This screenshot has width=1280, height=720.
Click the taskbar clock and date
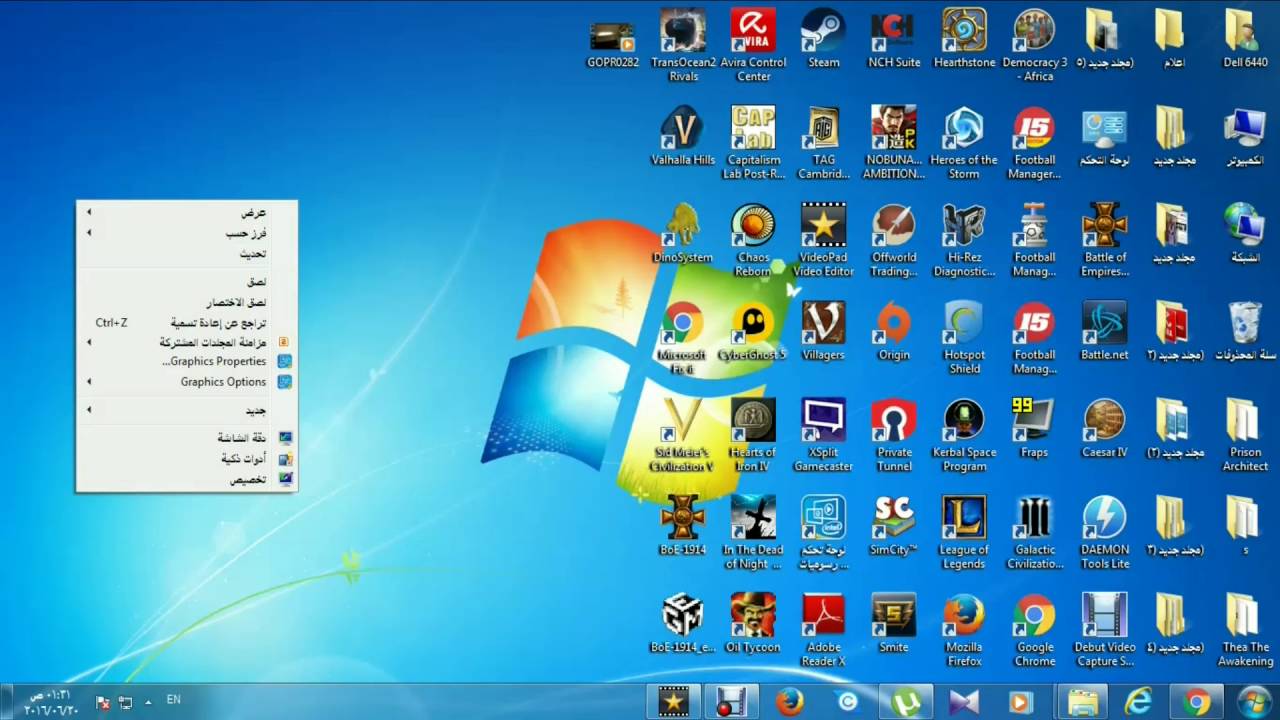[50, 702]
